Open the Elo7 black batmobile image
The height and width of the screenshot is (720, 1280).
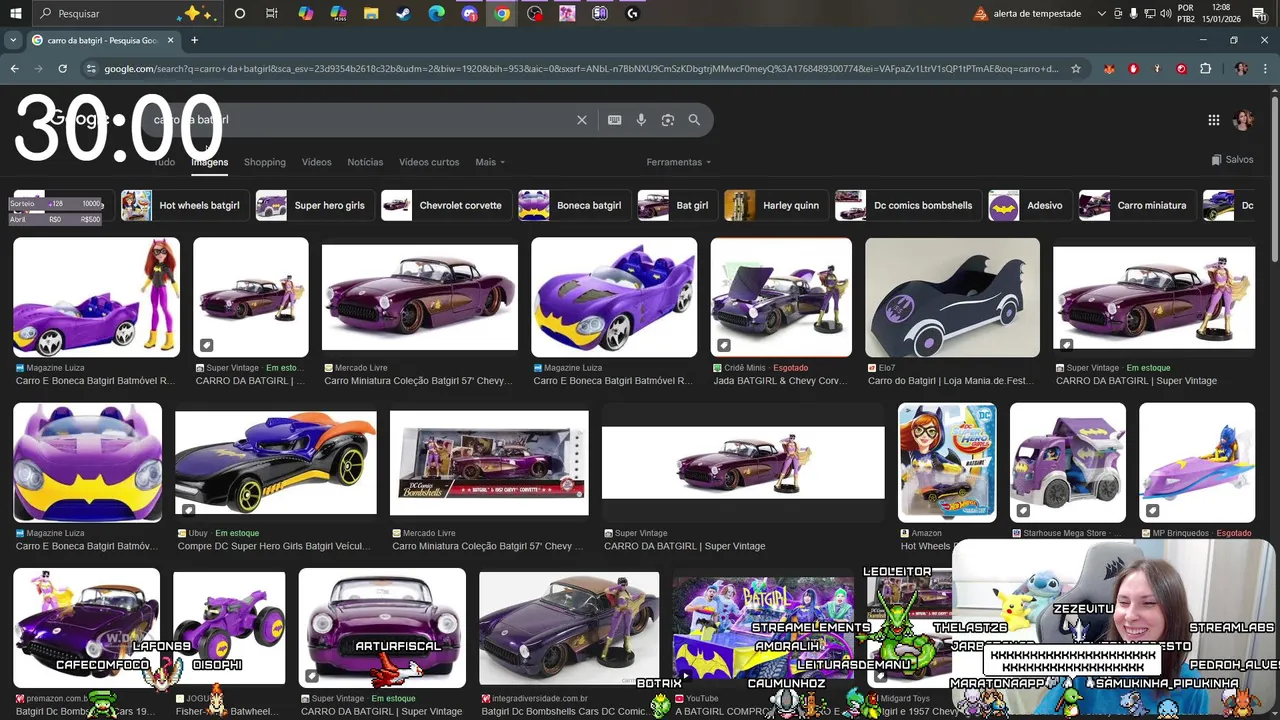(x=952, y=297)
